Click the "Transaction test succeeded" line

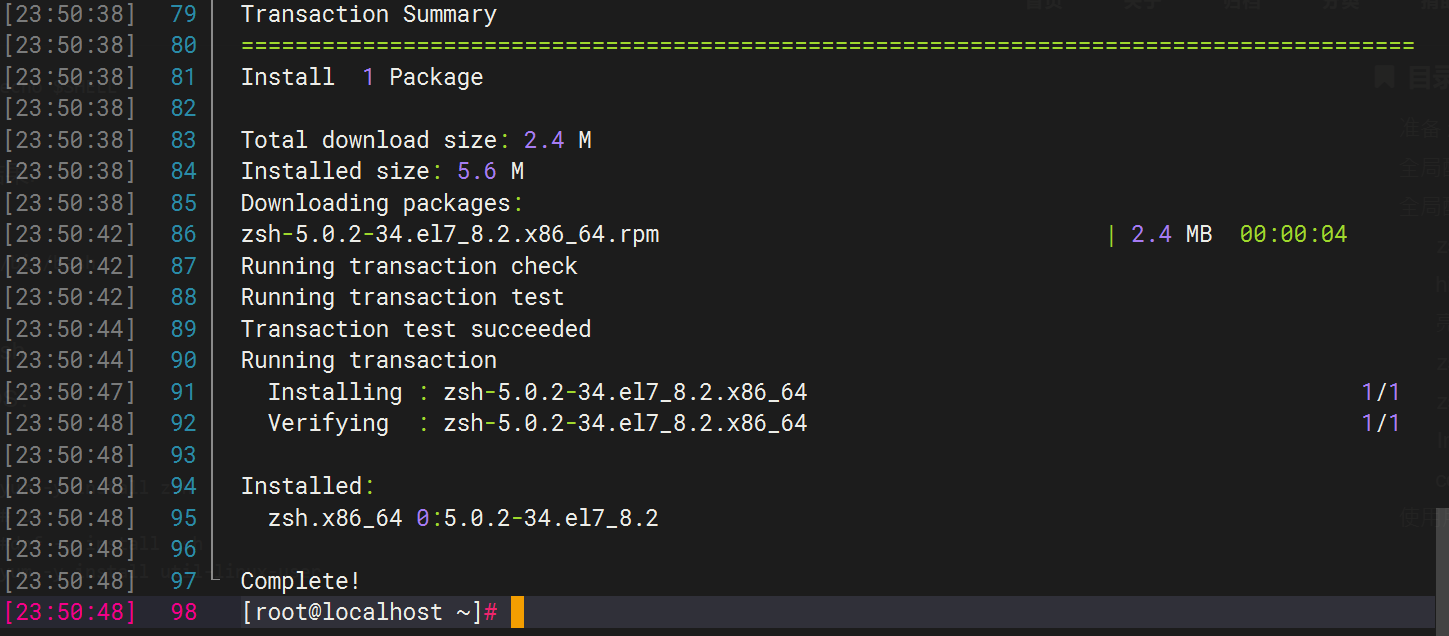tap(415, 329)
